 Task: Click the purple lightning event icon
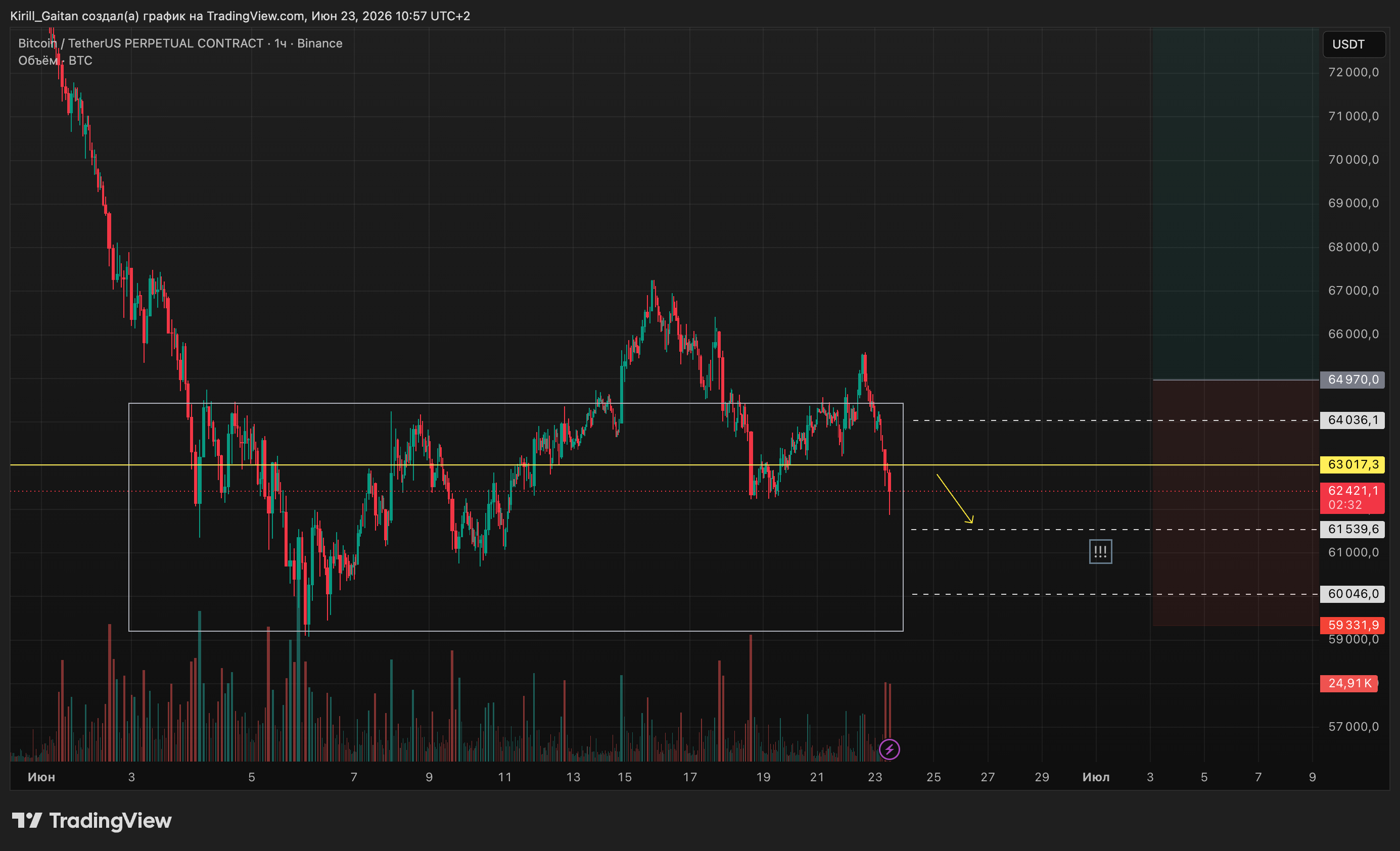[889, 749]
